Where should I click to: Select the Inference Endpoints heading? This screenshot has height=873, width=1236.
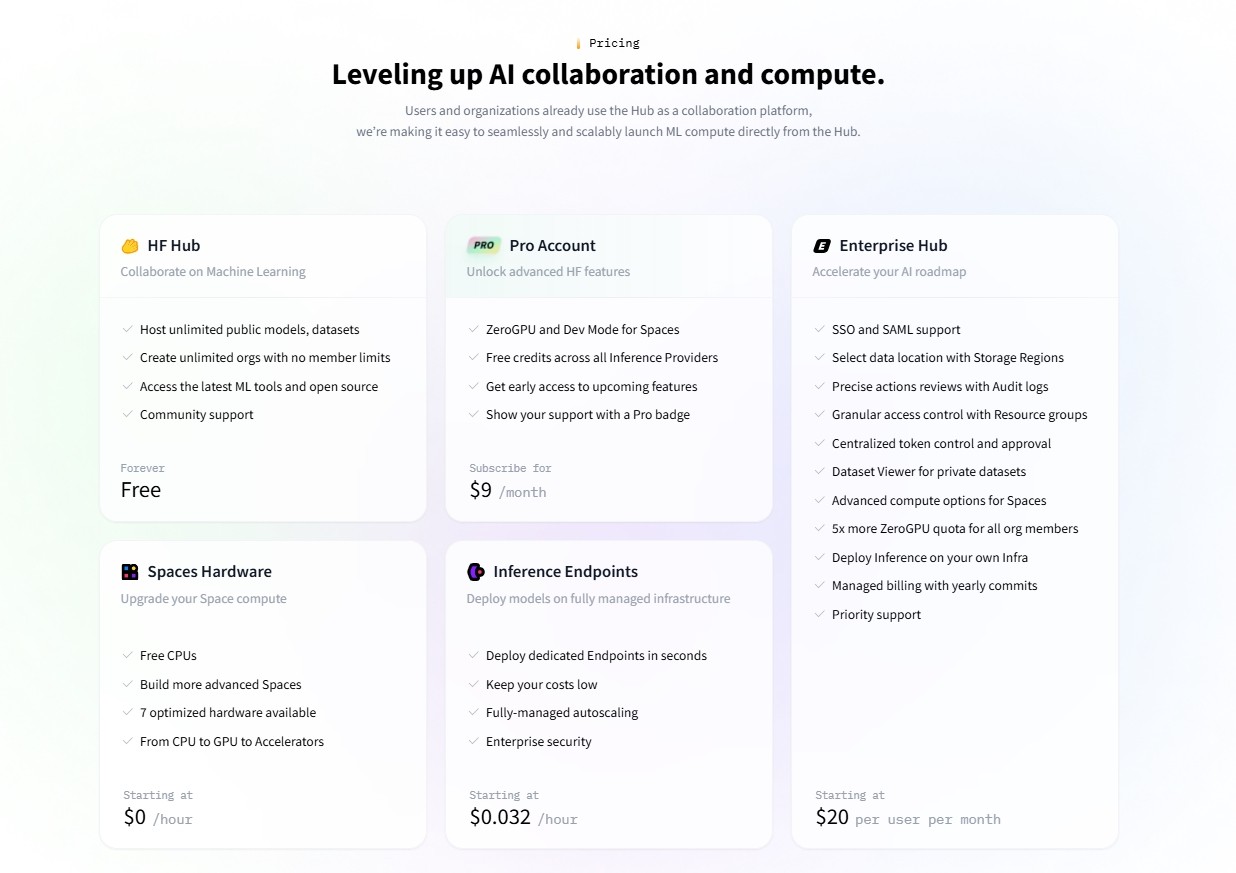(x=565, y=572)
